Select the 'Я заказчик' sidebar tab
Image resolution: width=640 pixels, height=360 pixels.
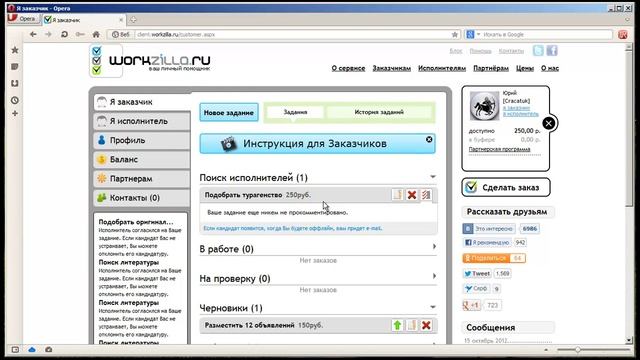[x=142, y=102]
